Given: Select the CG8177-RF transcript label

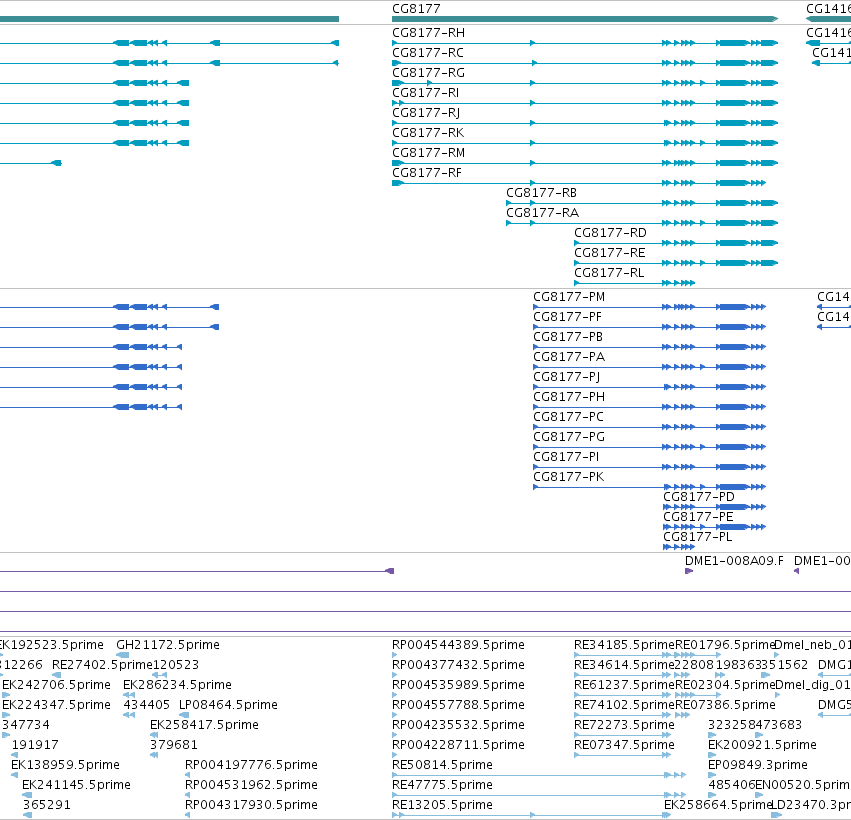Looking at the screenshot, I should click(427, 173).
